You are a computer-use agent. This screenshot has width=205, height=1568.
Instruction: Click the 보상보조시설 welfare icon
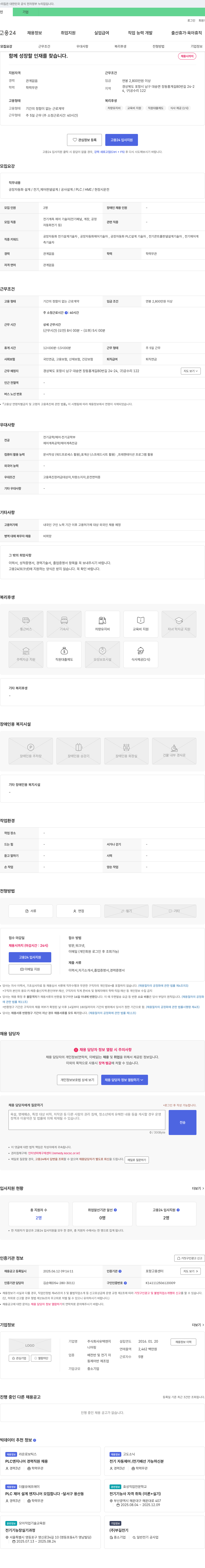point(103,654)
